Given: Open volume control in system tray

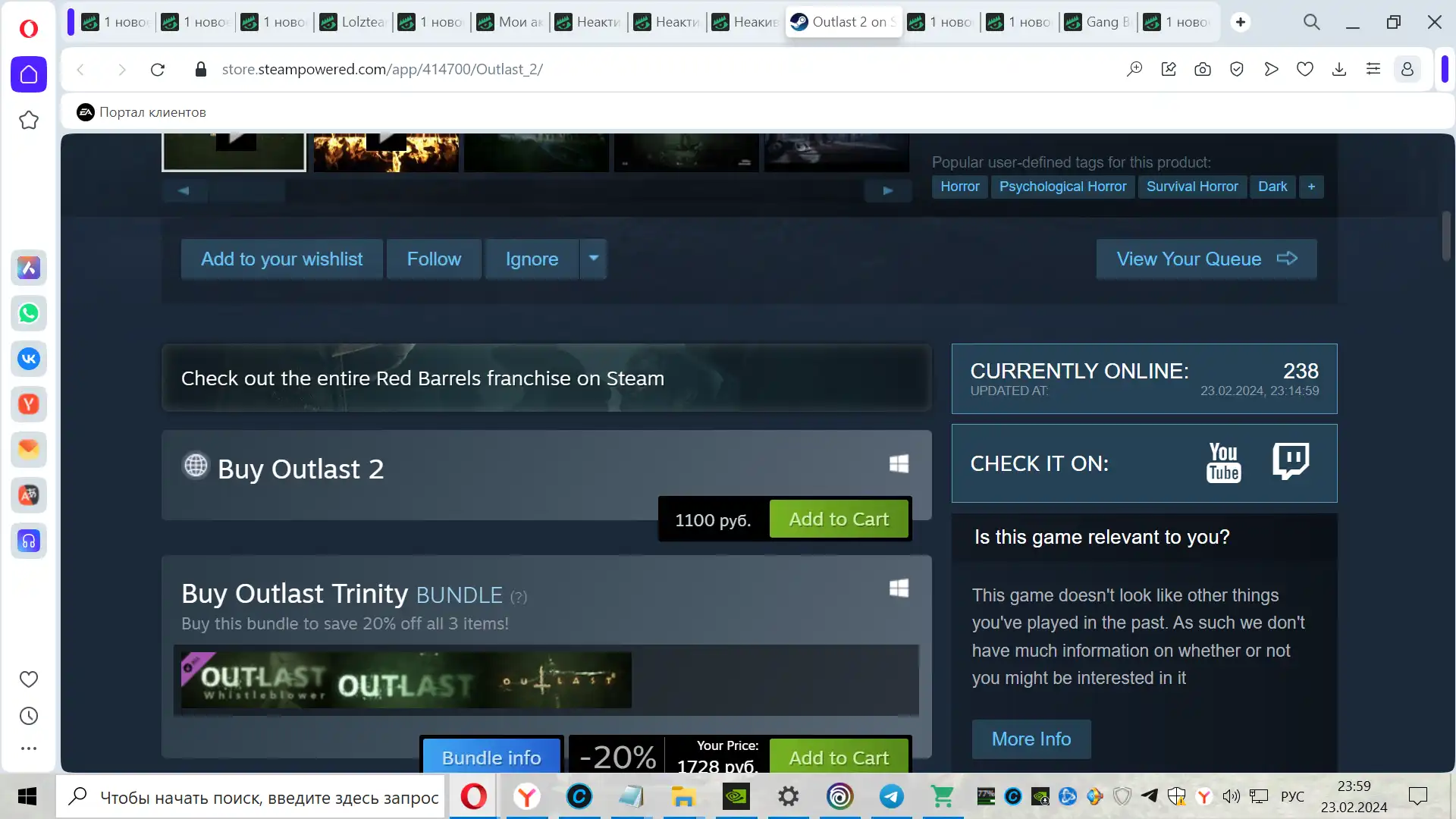Looking at the screenshot, I should click(x=1232, y=796).
